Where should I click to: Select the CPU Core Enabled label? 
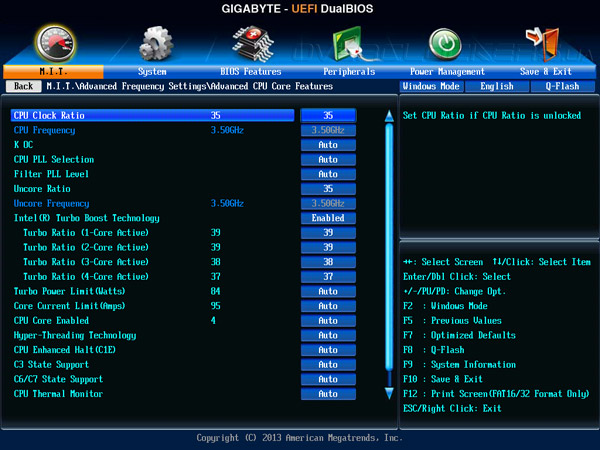(x=51, y=321)
